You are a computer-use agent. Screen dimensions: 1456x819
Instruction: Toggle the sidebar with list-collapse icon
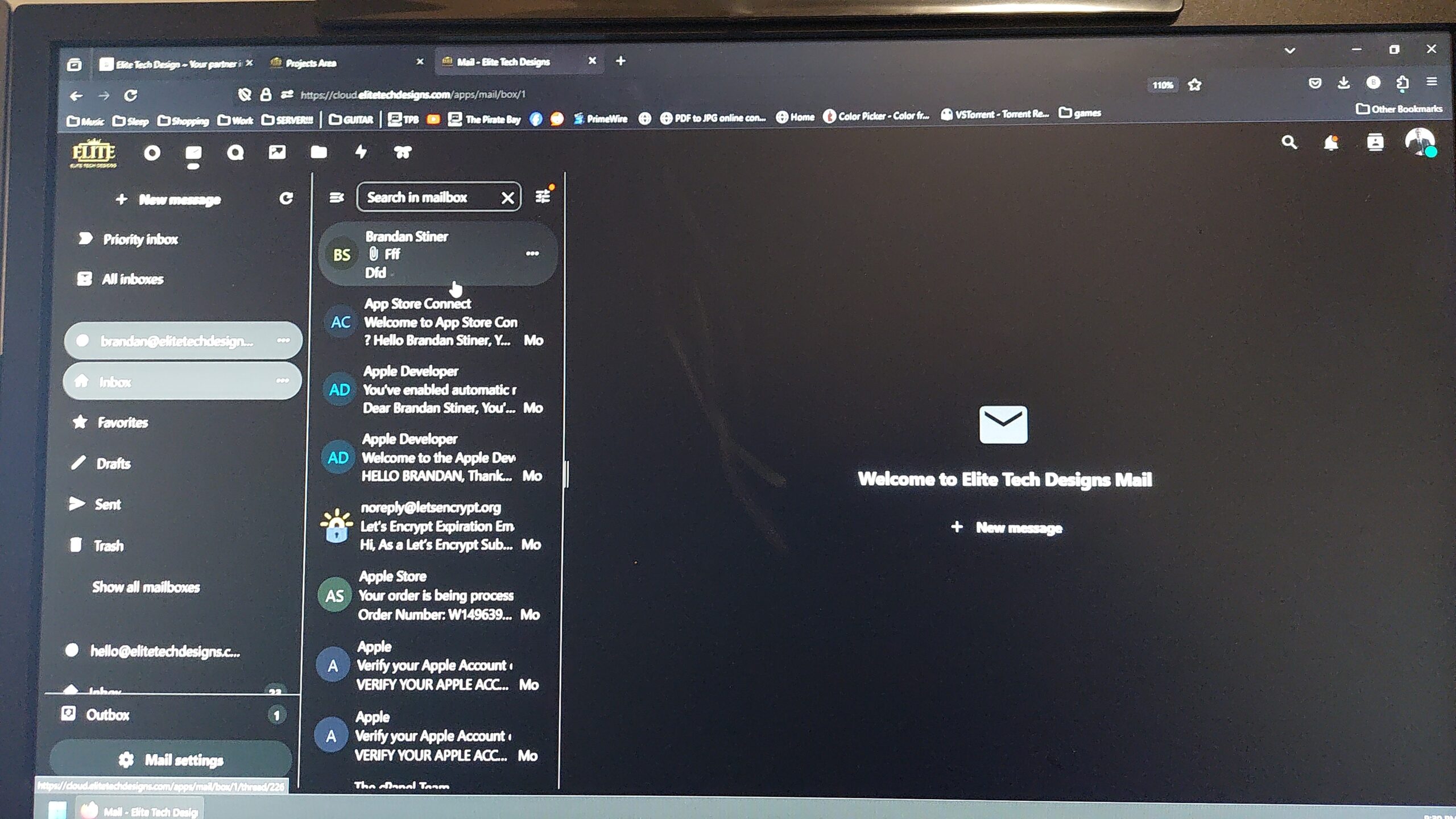tap(336, 197)
